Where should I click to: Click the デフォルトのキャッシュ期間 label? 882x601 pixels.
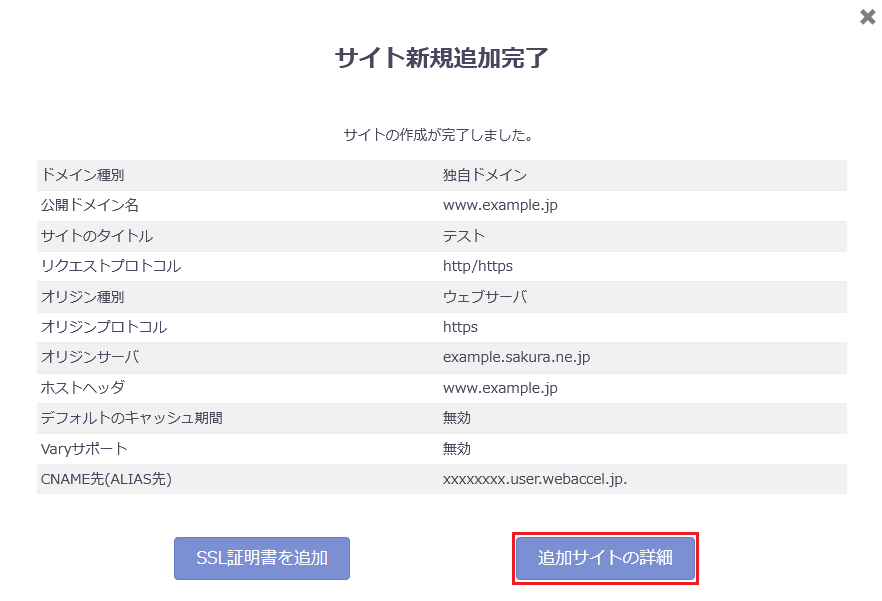131,418
